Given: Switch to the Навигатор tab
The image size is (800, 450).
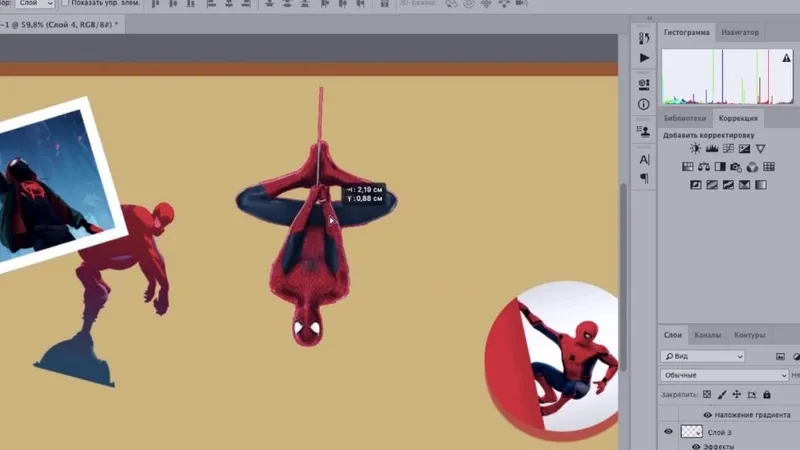Looking at the screenshot, I should [740, 32].
